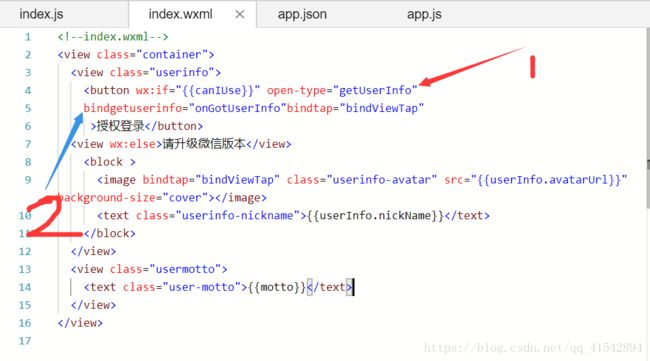This screenshot has width=650, height=361.
Task: Click the {{motto}} expression
Action: [x=277, y=287]
